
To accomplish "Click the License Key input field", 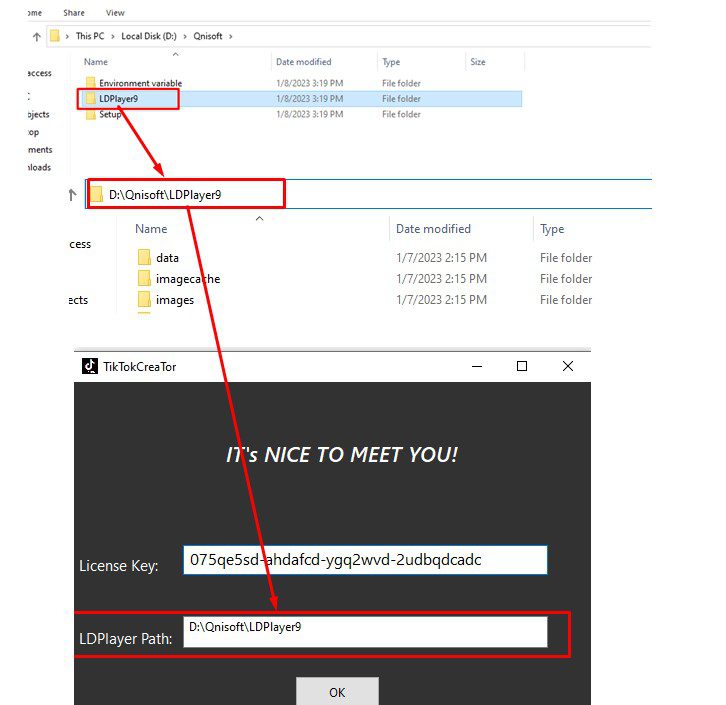I will coord(365,560).
